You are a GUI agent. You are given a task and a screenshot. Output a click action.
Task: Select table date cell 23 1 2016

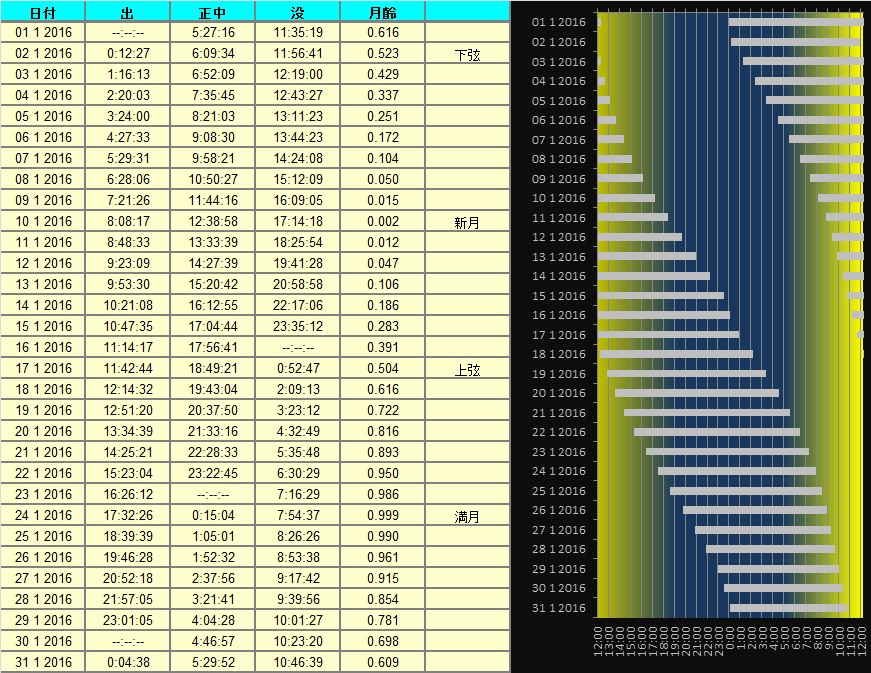click(x=43, y=494)
